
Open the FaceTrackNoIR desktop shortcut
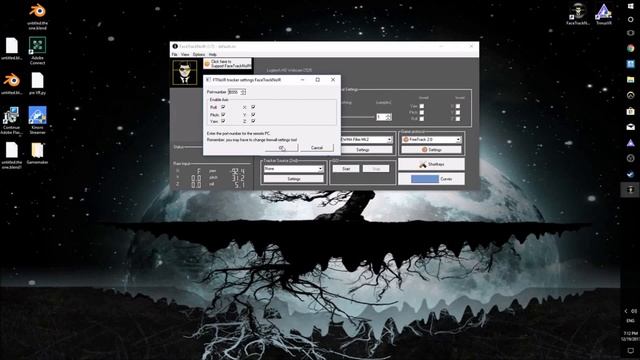click(578, 14)
